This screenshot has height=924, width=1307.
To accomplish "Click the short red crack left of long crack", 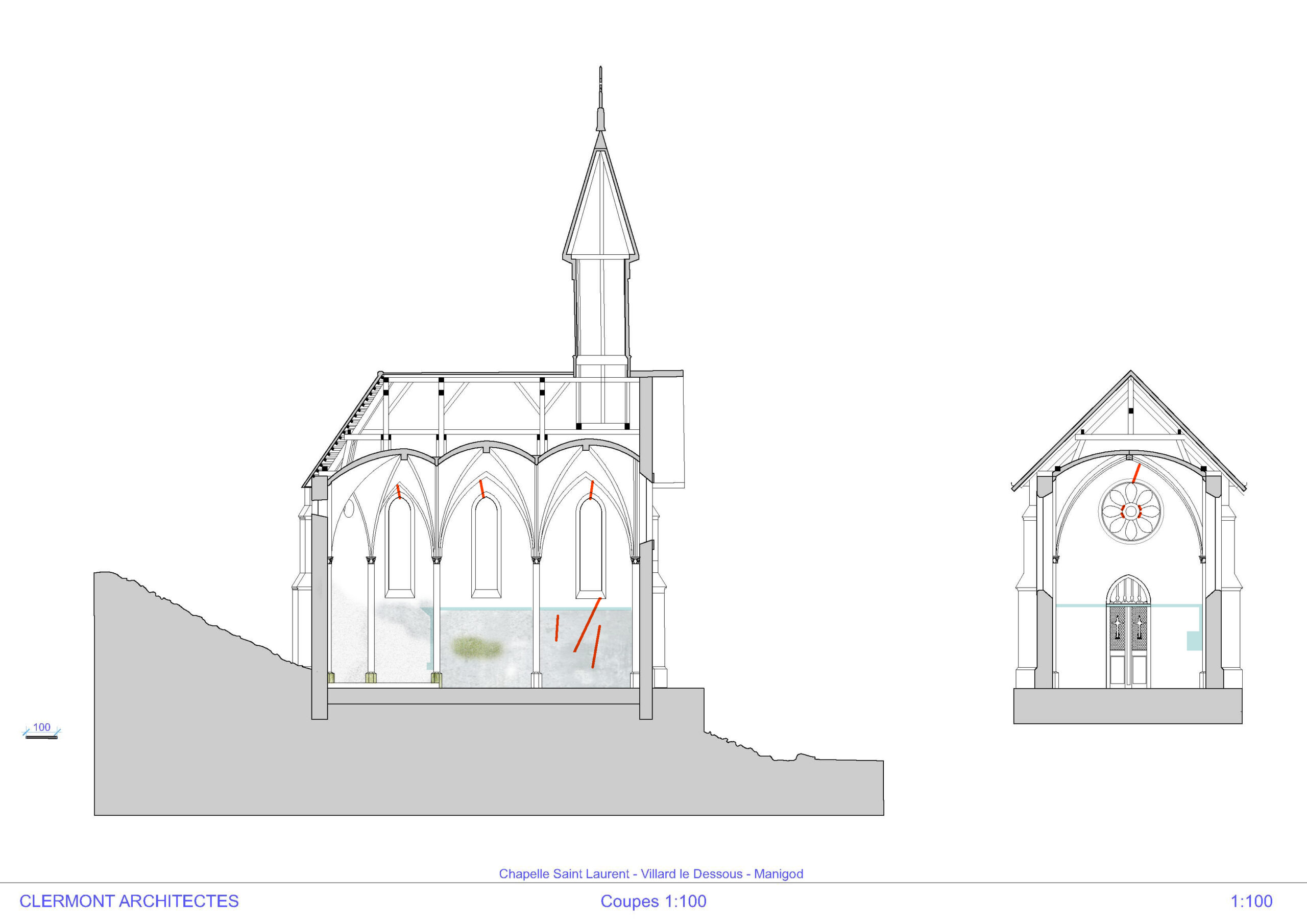I will [x=556, y=628].
